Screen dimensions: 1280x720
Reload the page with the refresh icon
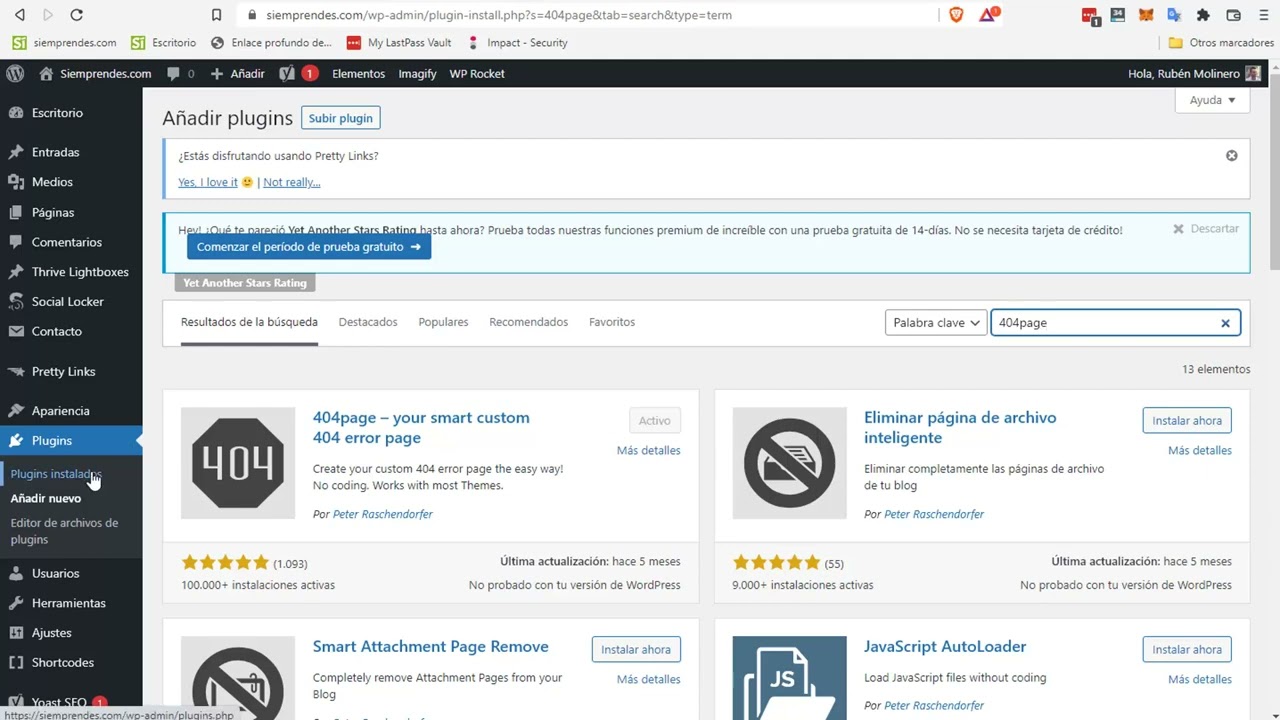[x=76, y=15]
